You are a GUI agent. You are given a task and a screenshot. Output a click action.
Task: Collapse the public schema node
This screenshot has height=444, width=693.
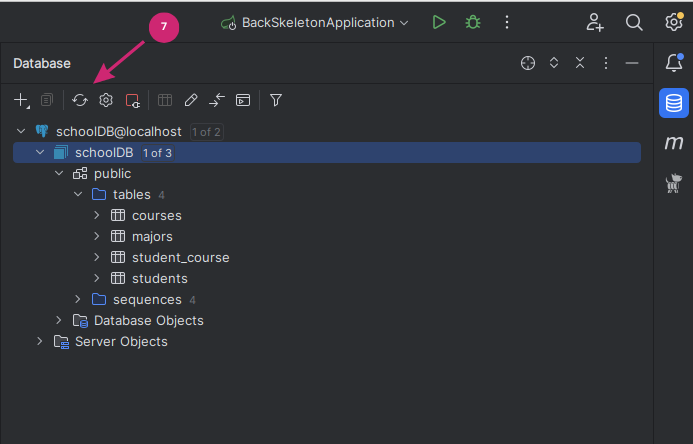click(x=59, y=173)
